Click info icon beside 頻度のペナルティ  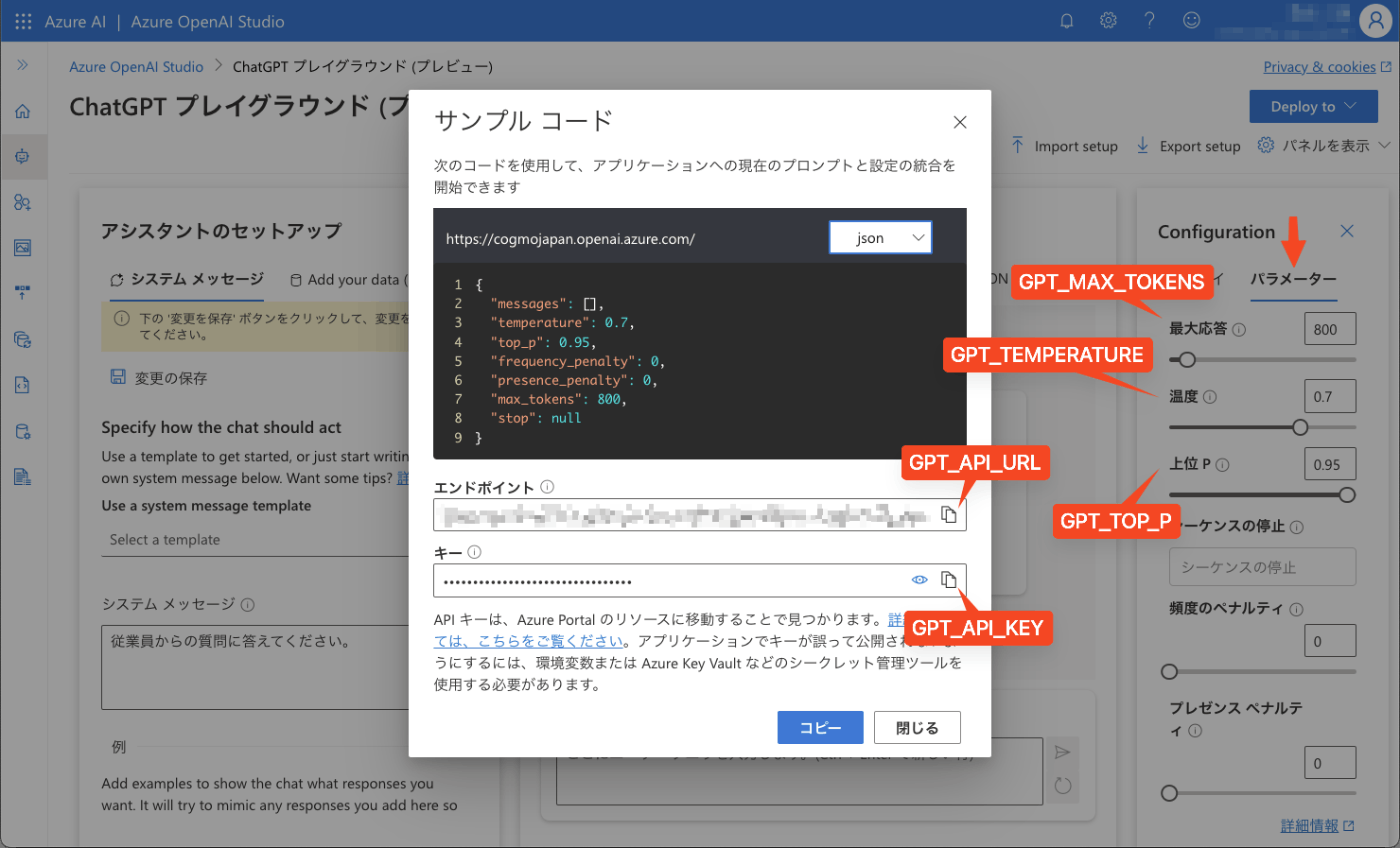tap(1296, 609)
